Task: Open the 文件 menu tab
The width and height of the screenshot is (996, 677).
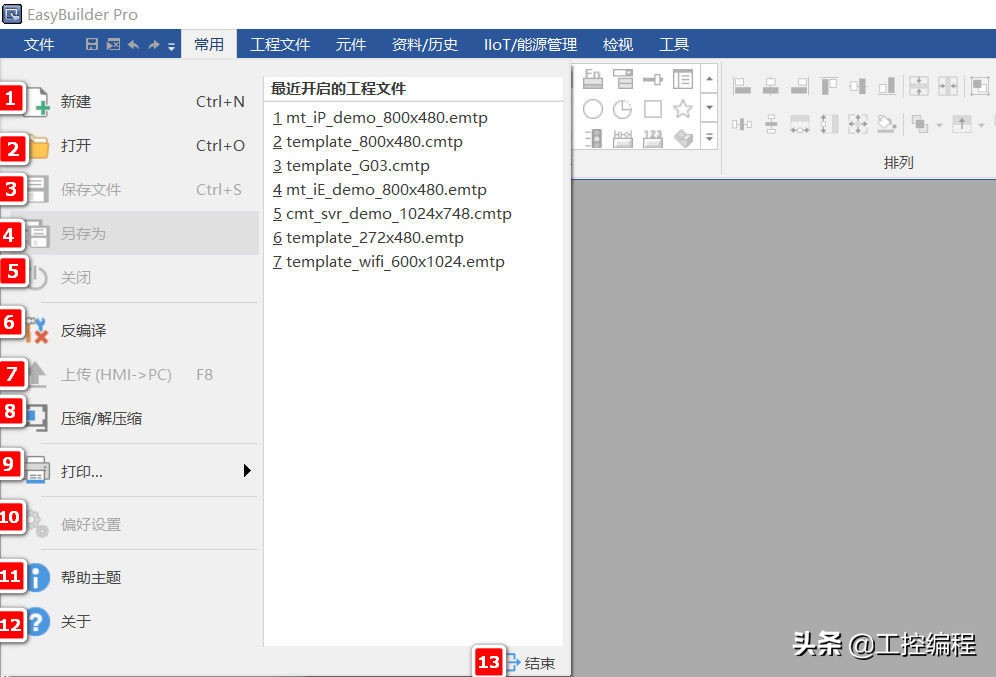Action: [39, 44]
